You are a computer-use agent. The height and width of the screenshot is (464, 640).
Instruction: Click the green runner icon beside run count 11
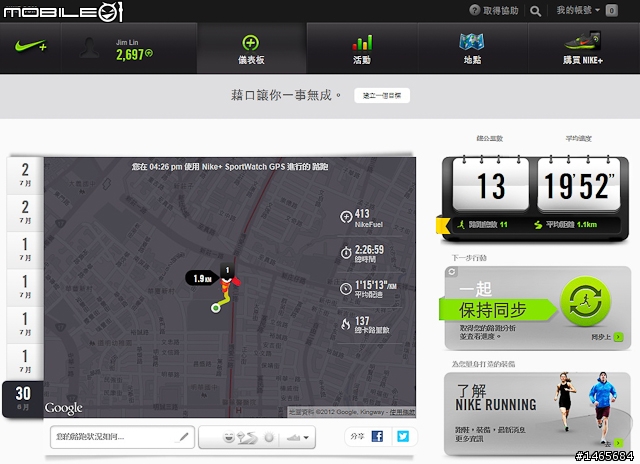coord(461,224)
